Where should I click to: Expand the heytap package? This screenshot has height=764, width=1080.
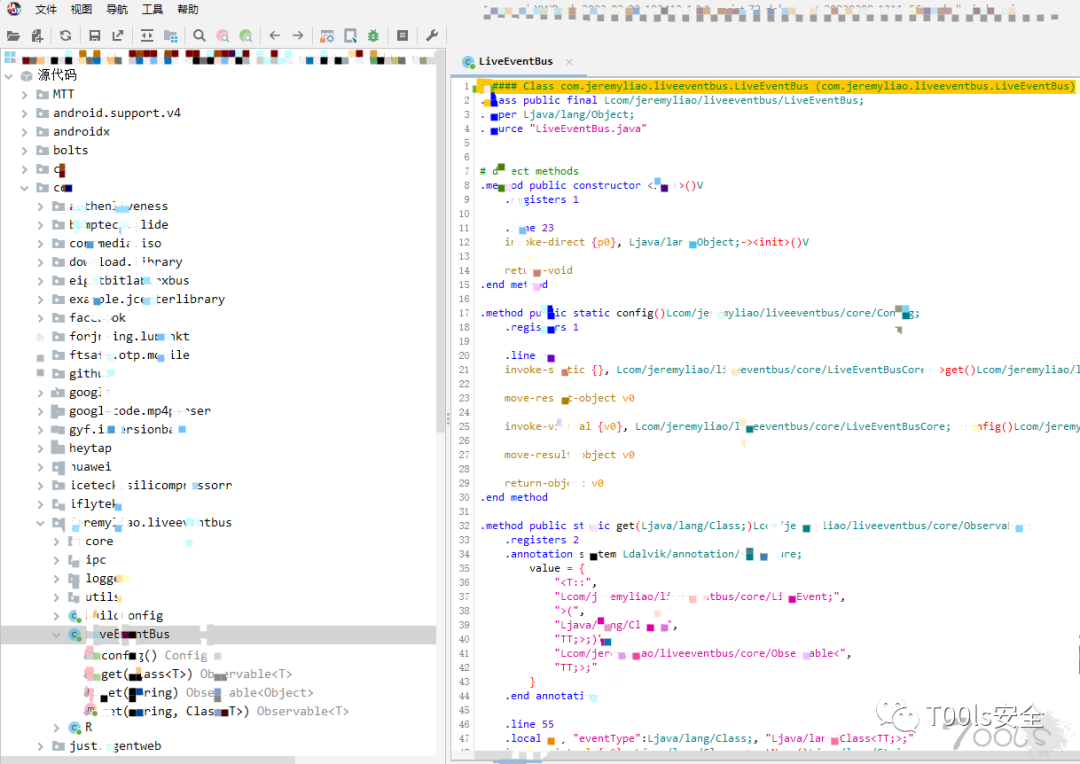click(41, 448)
